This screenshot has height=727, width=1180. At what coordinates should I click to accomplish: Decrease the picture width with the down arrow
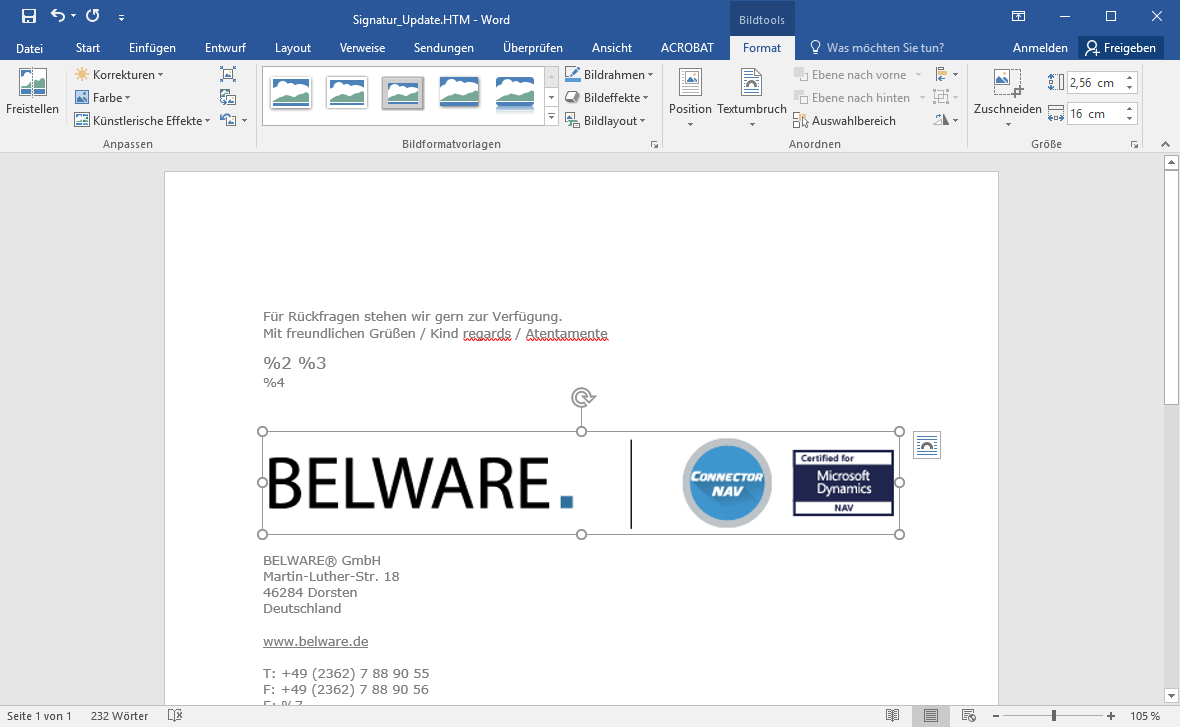[x=1130, y=119]
